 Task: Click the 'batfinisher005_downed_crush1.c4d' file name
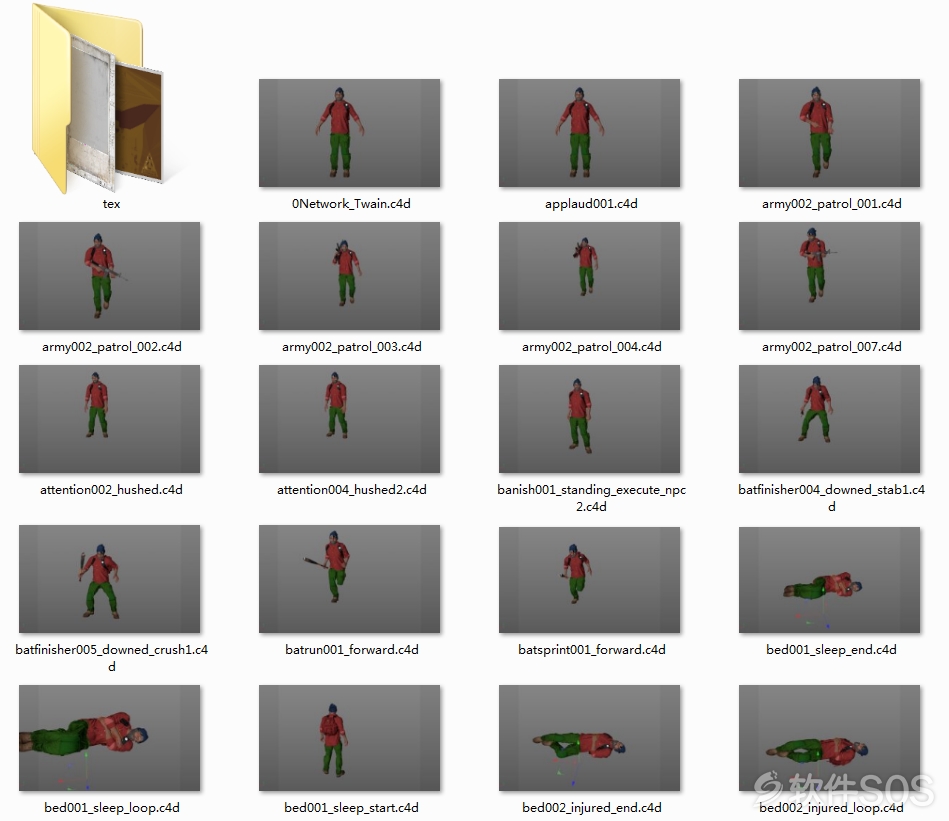(111, 658)
